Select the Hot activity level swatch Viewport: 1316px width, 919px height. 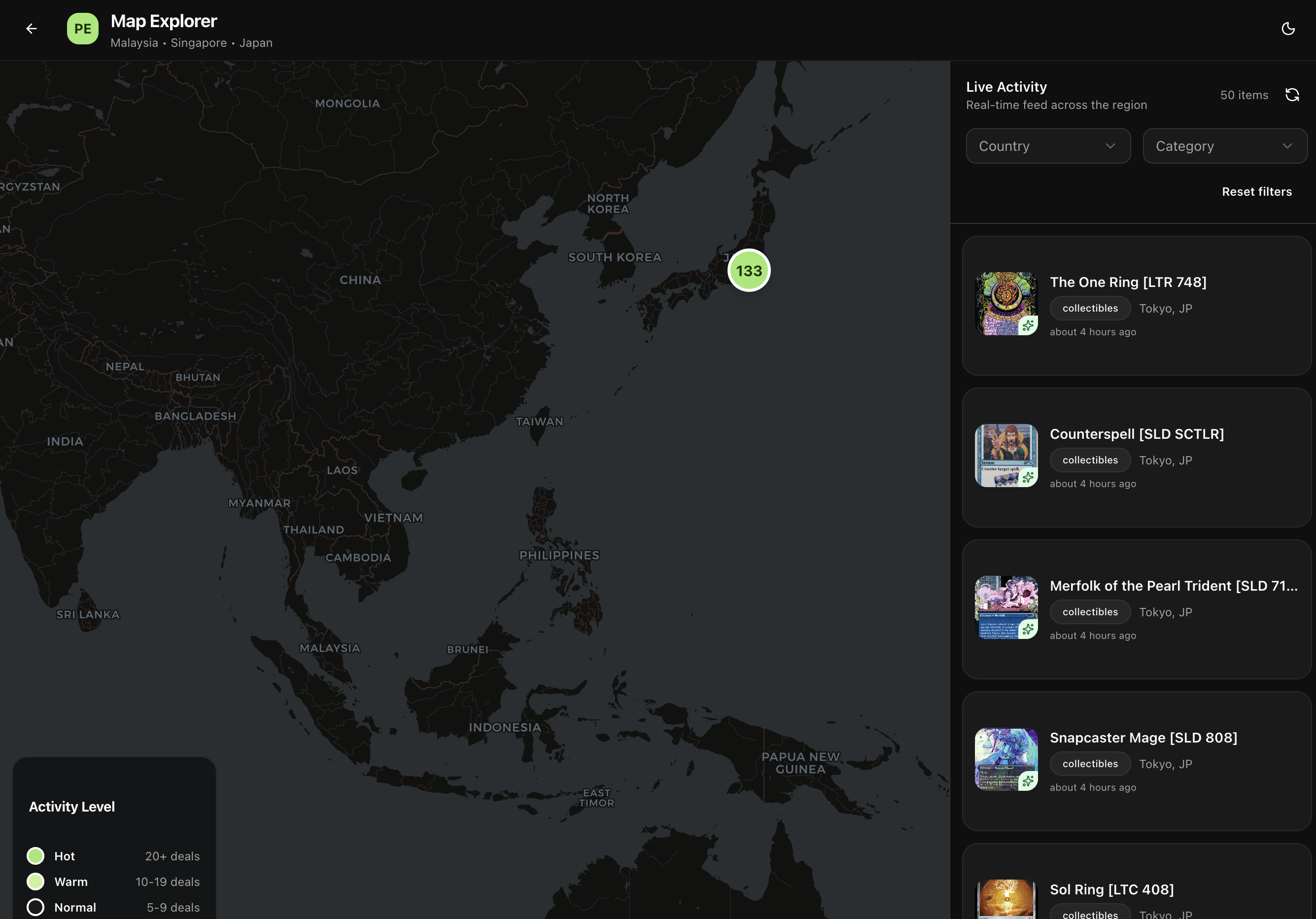pos(35,856)
